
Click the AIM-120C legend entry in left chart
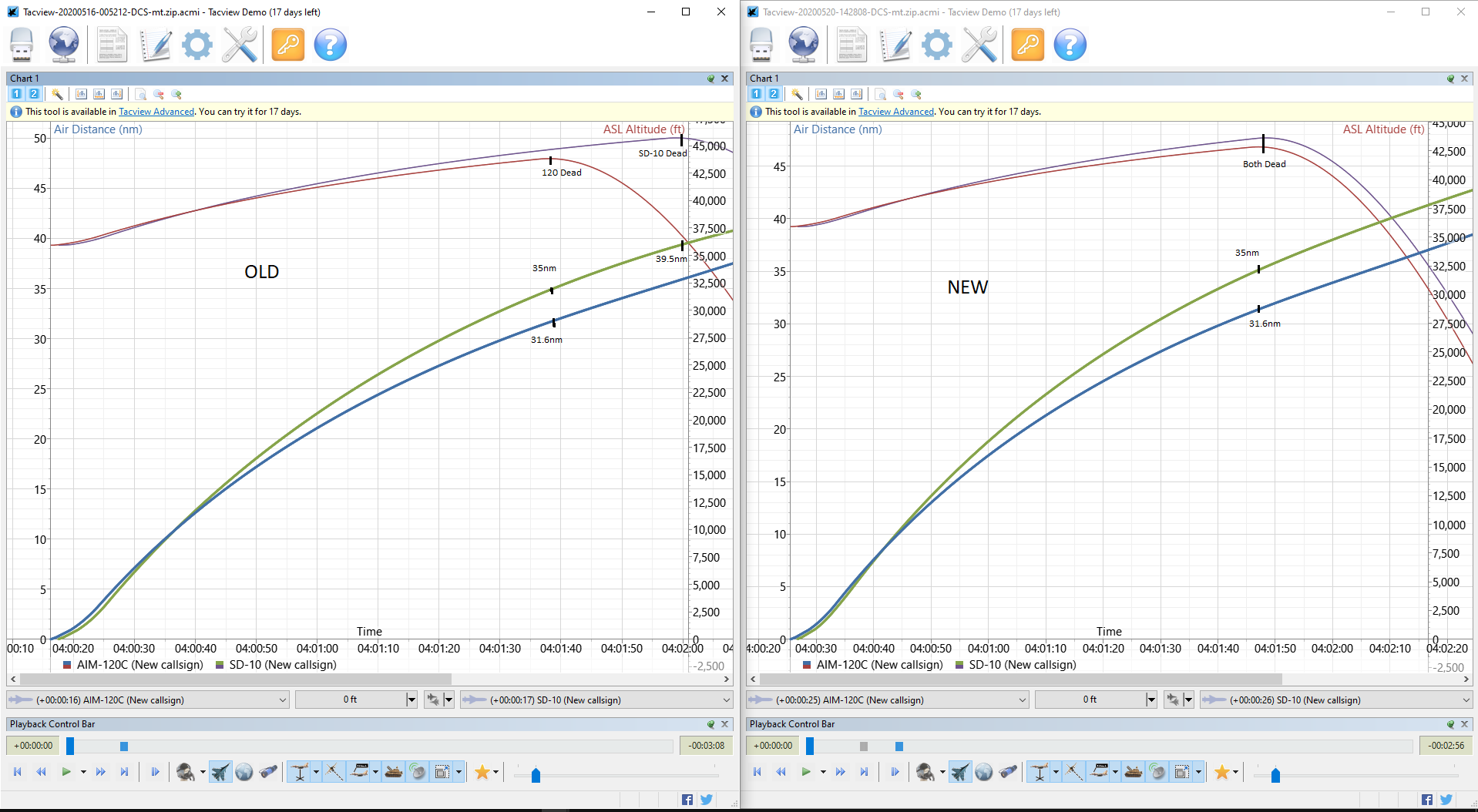133,665
